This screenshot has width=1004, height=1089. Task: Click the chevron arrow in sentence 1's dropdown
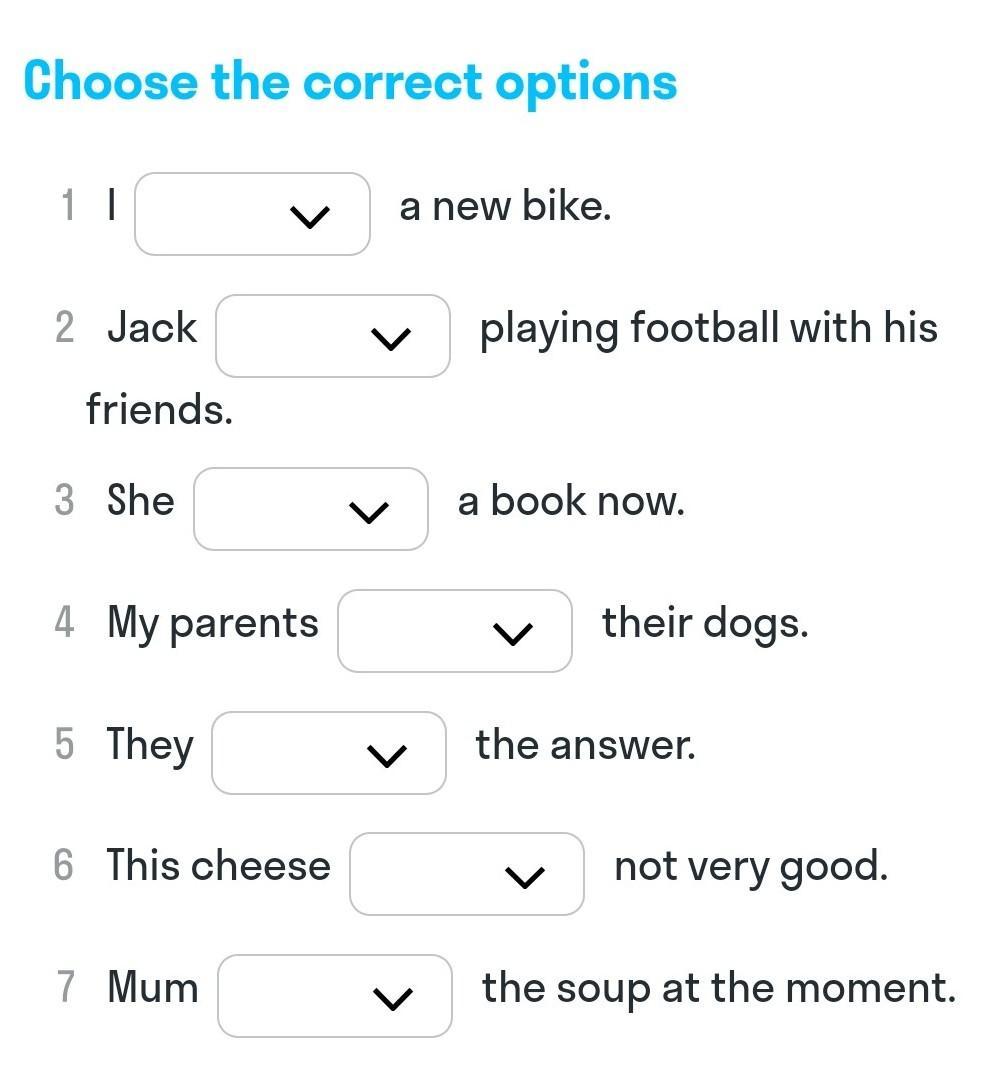click(309, 216)
